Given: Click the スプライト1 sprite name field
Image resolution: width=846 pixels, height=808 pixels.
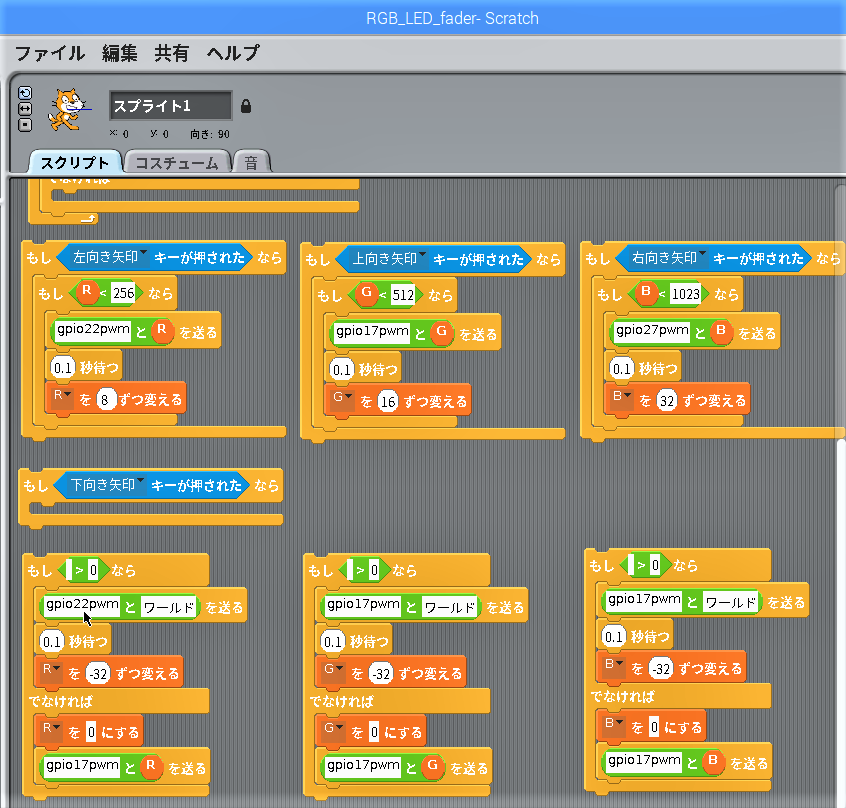Looking at the screenshot, I should [x=170, y=106].
